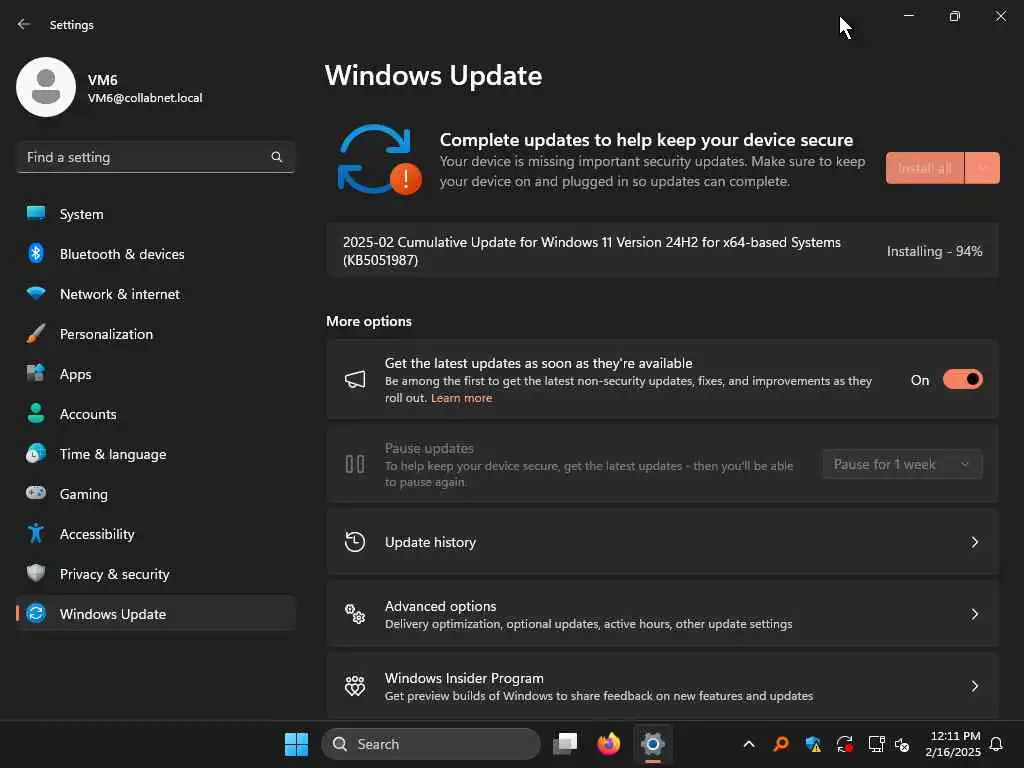
Task: Click the search magnifier in Find a setting
Action: 276,157
